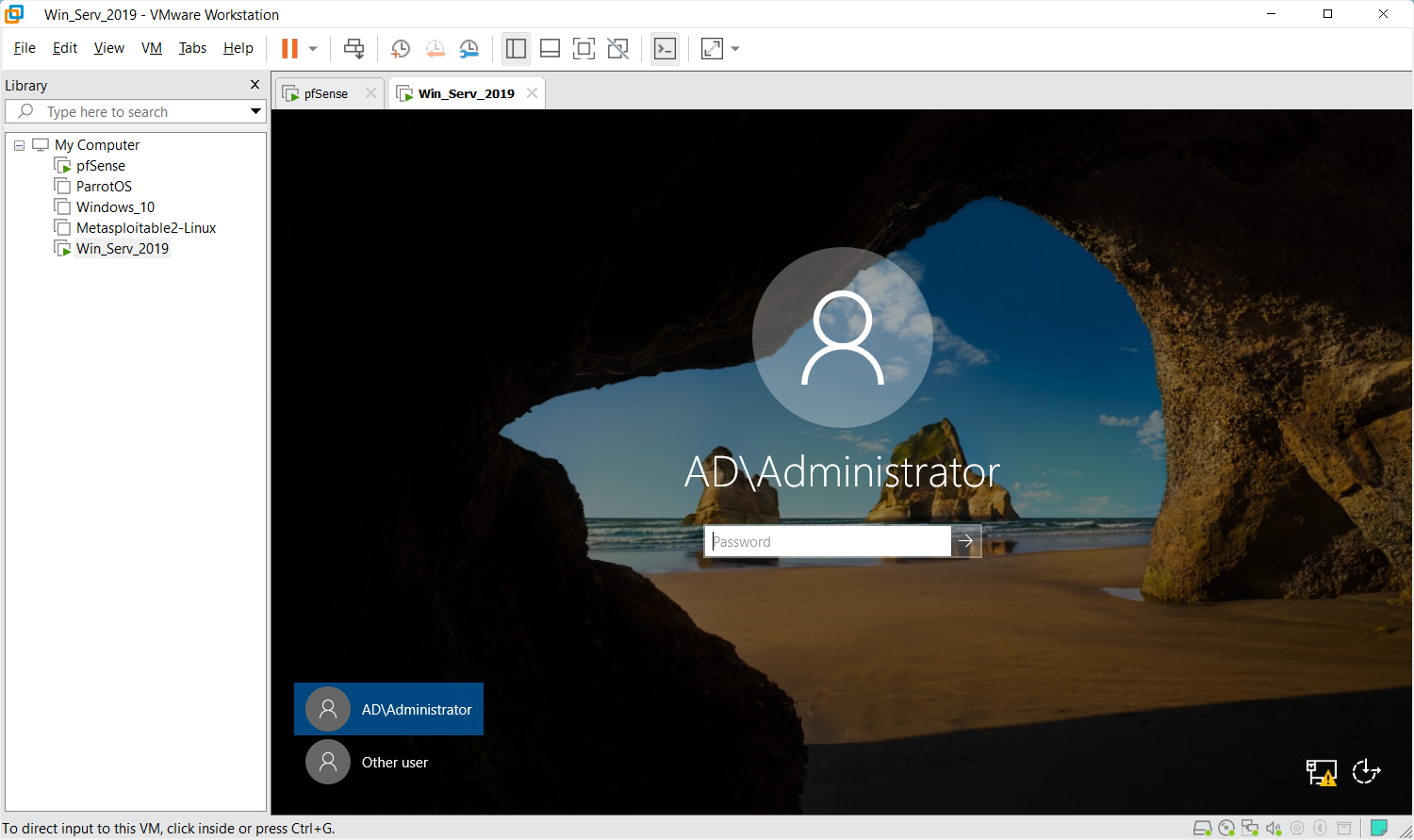Click the webcam device status icon
The image size is (1414, 840).
(x=1297, y=828)
